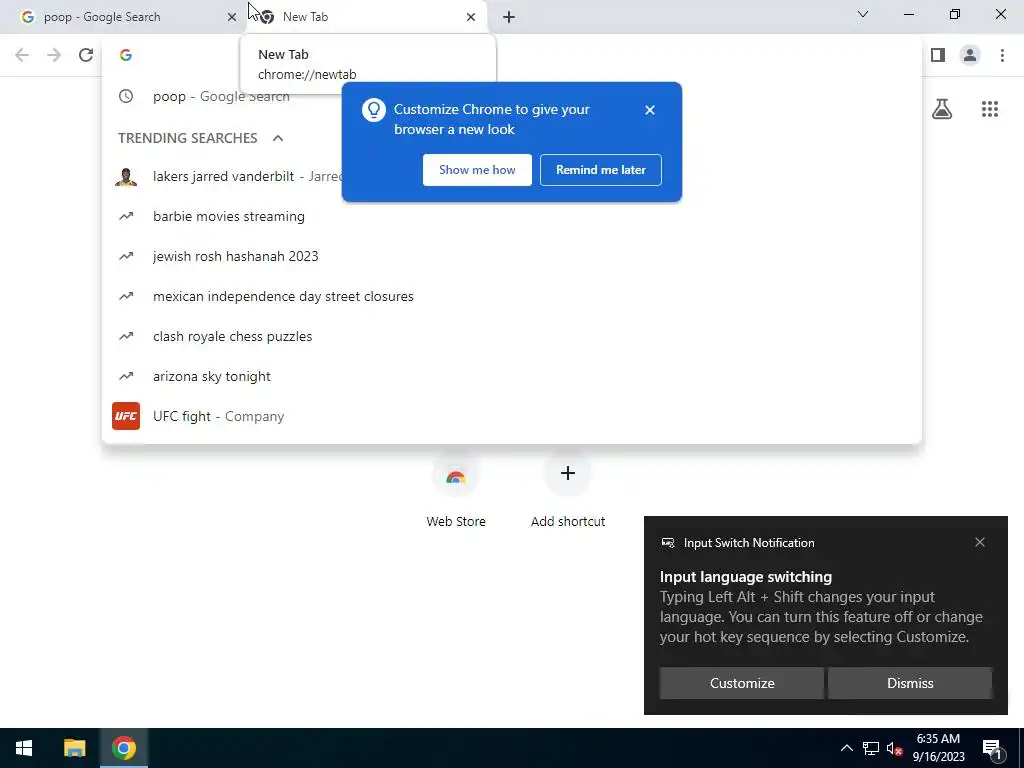The height and width of the screenshot is (768, 1024).
Task: Switch to 'poop - Google Search' tab
Action: click(x=124, y=17)
